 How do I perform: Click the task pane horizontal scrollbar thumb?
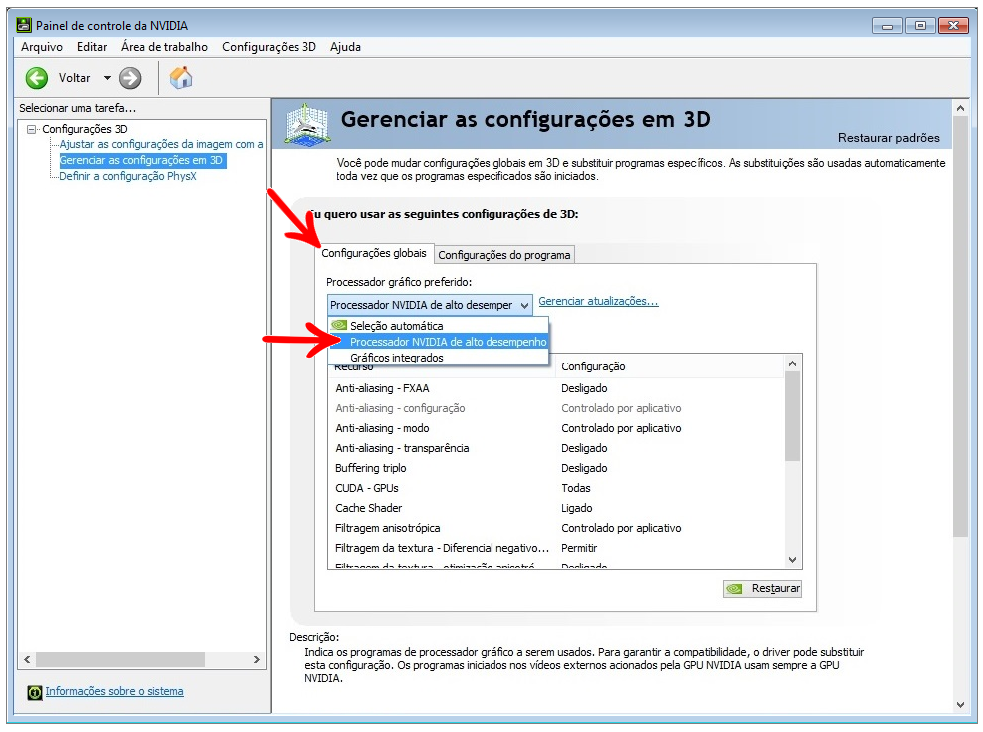click(x=120, y=660)
